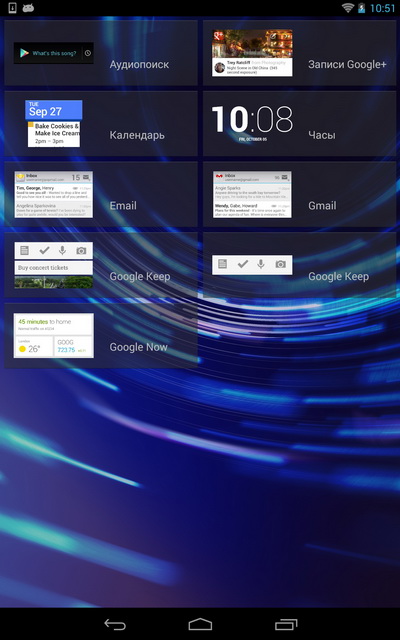Tap the Аудиопоиск label
This screenshot has height=640, width=400.
tap(139, 64)
